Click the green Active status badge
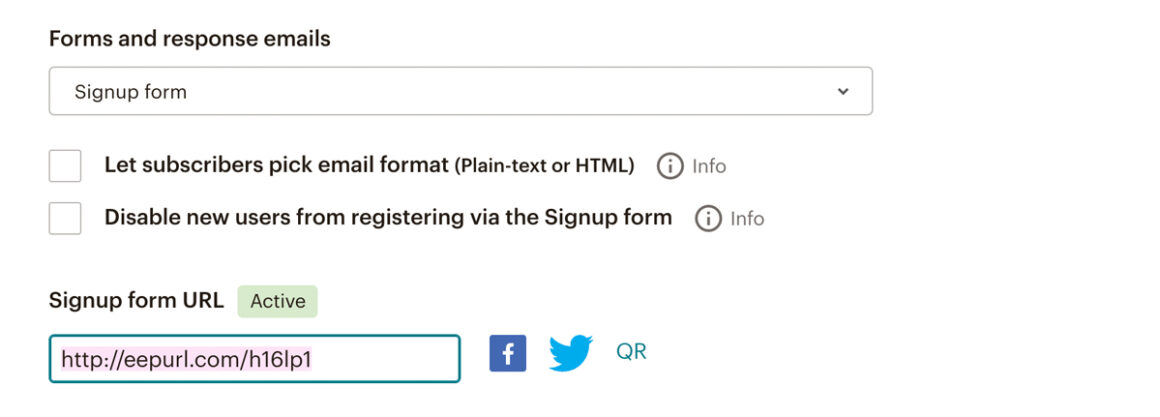The height and width of the screenshot is (417, 1160). (277, 302)
